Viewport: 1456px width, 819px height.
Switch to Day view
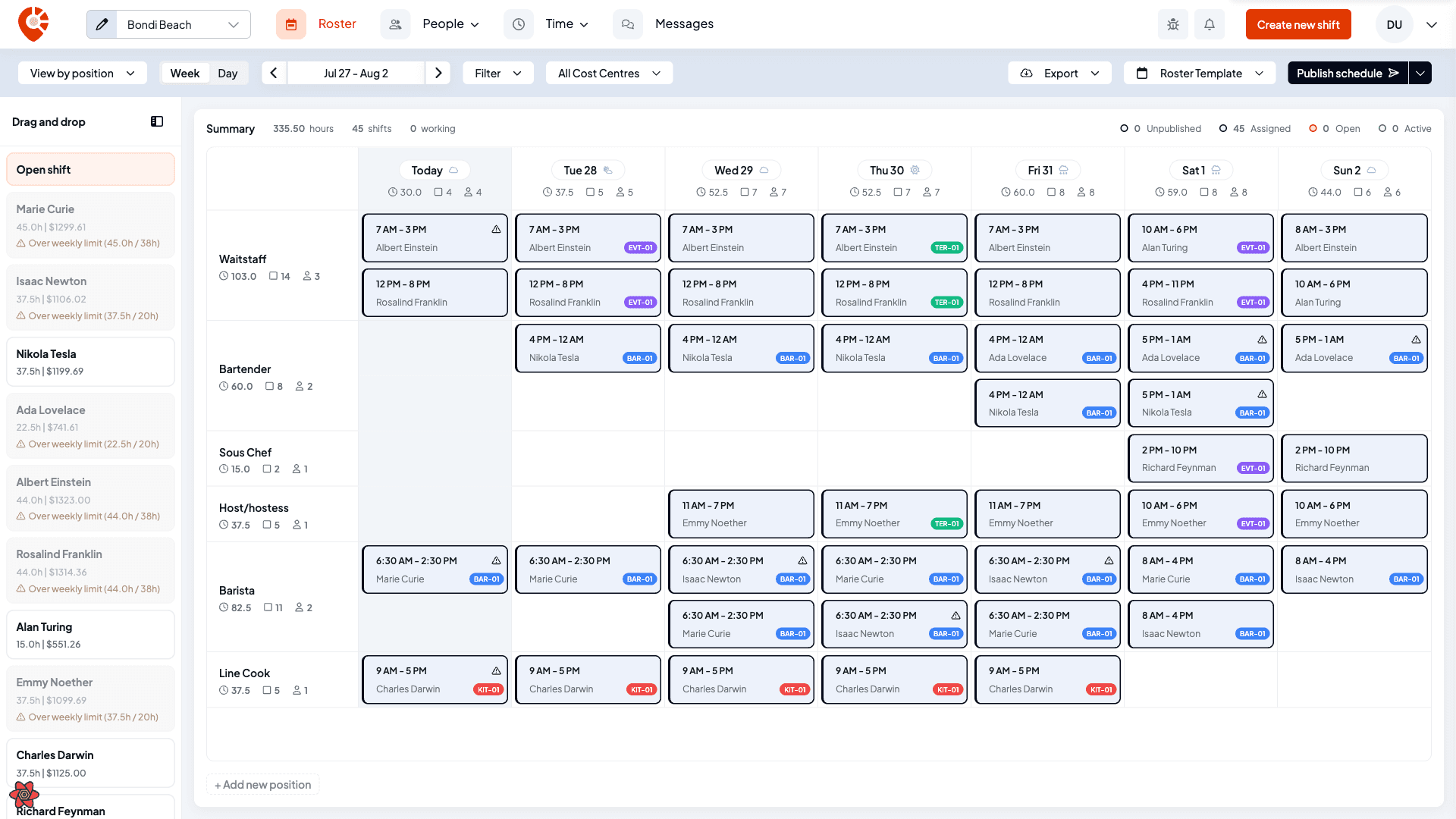pyautogui.click(x=227, y=73)
